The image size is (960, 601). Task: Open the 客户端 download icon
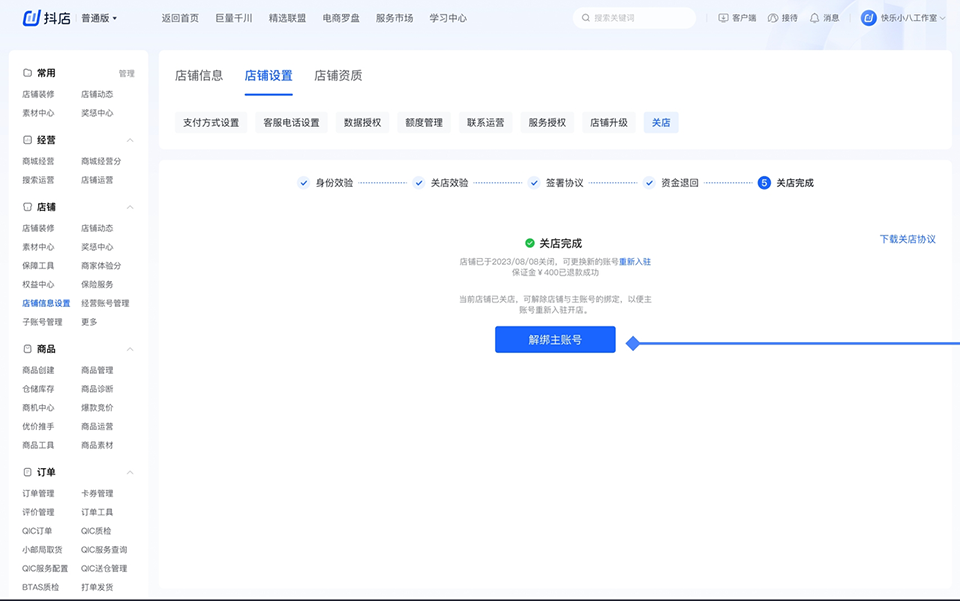[724, 18]
